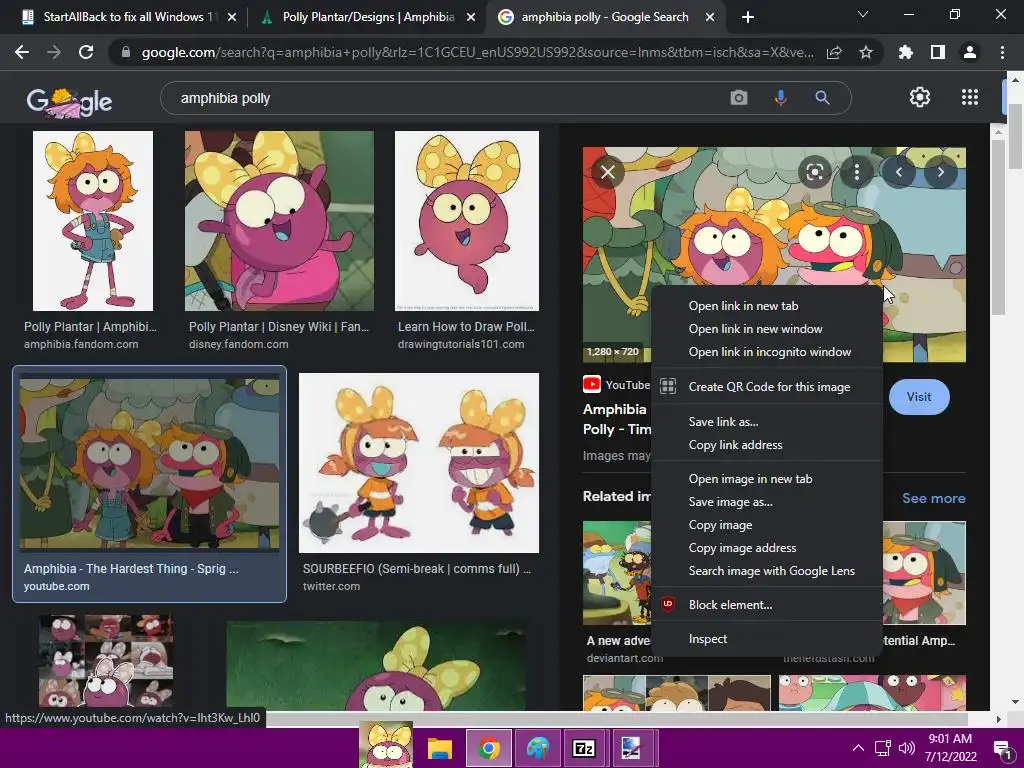Click the horizontal scrollbar right arrow
The image size is (1024, 768).
998,719
